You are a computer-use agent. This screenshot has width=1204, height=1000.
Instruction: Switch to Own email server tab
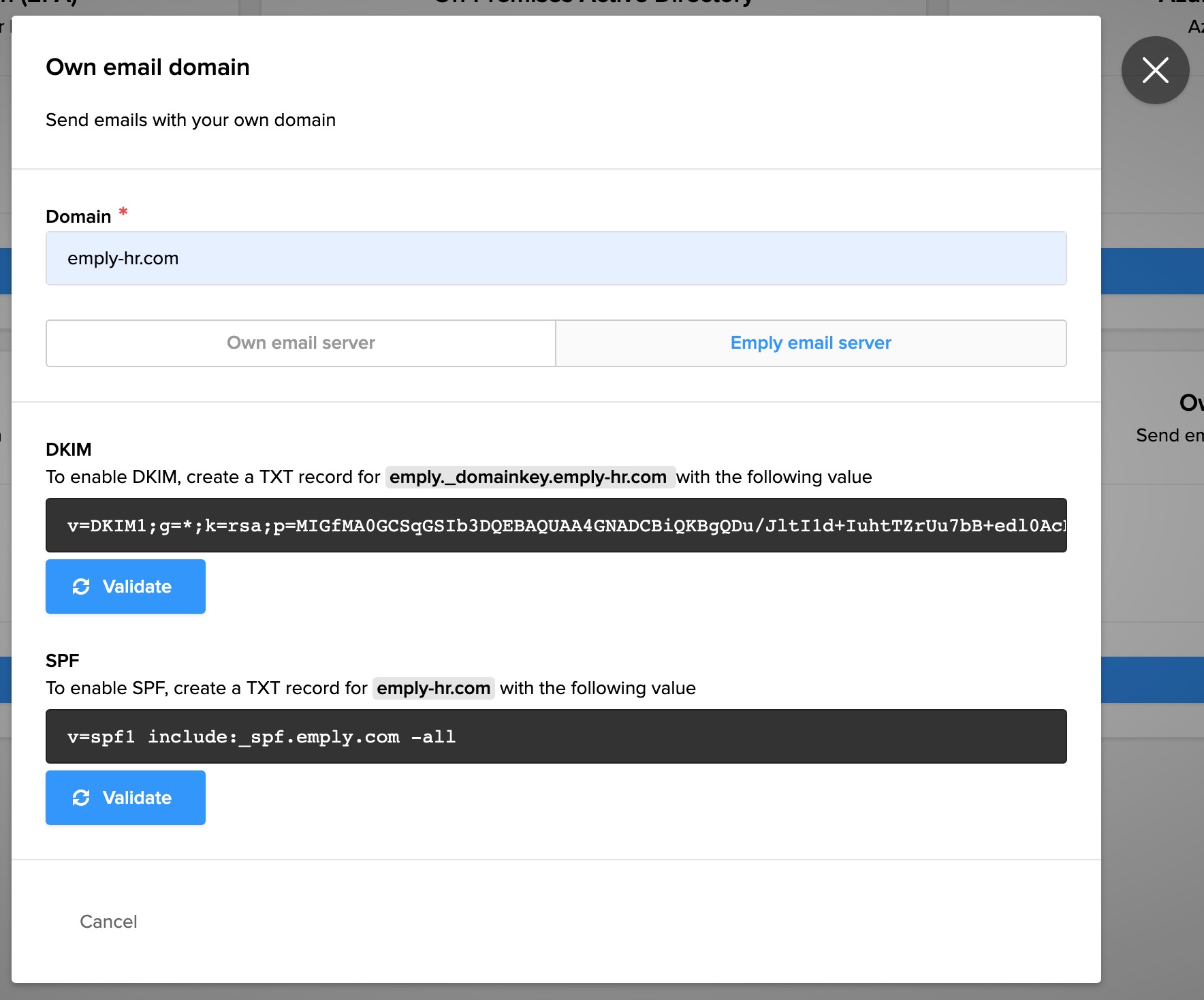click(x=301, y=343)
